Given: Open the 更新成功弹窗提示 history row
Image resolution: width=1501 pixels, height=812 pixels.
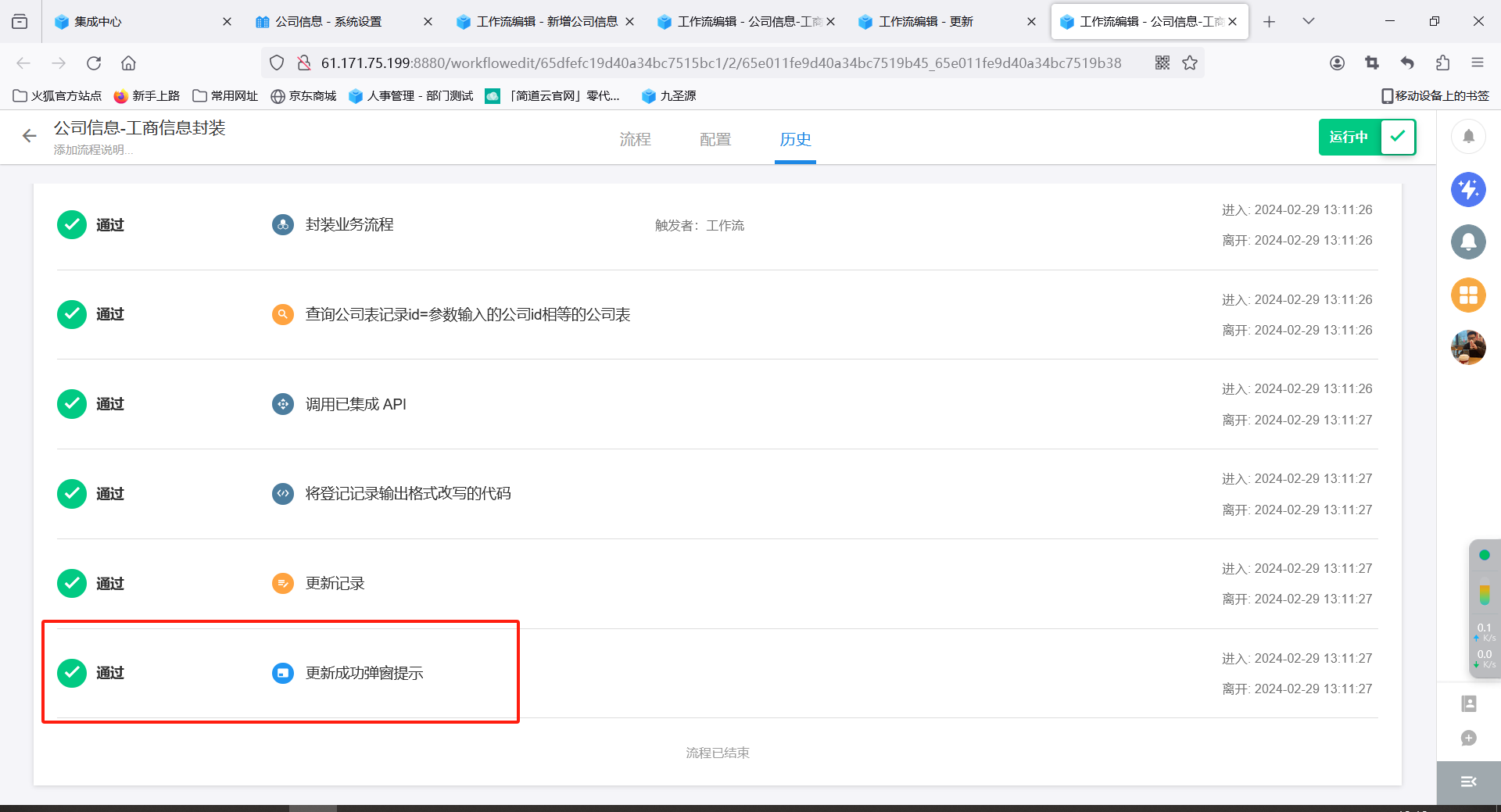Looking at the screenshot, I should [x=717, y=674].
